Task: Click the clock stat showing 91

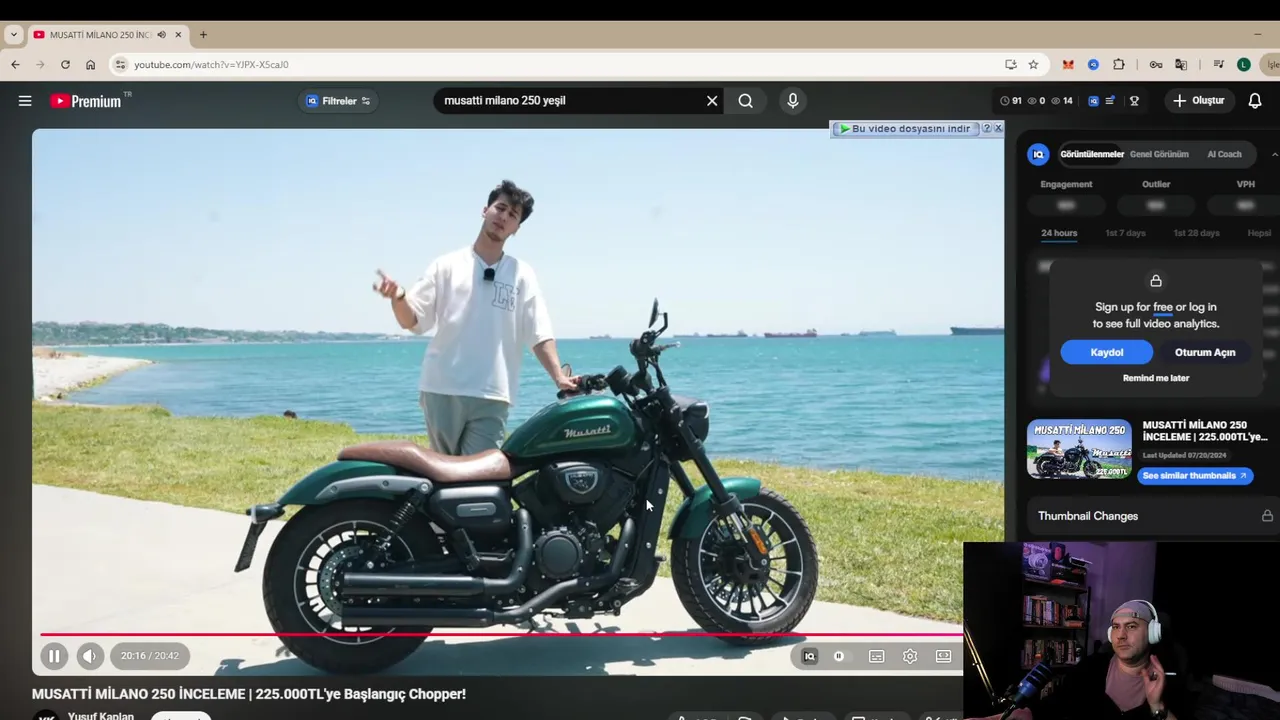Action: tap(1011, 101)
